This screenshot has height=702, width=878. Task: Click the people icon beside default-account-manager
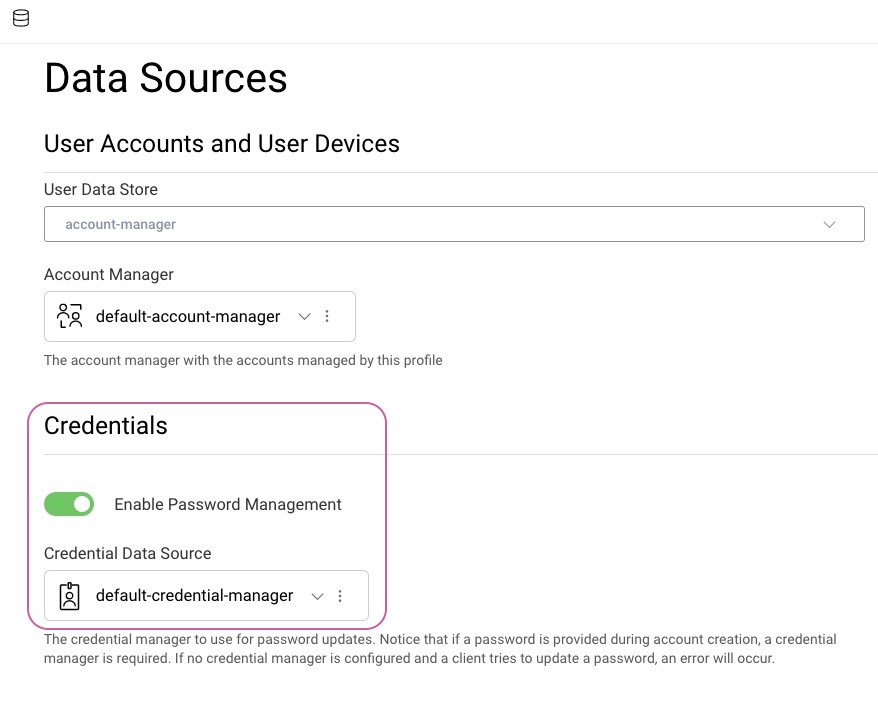(x=68, y=315)
